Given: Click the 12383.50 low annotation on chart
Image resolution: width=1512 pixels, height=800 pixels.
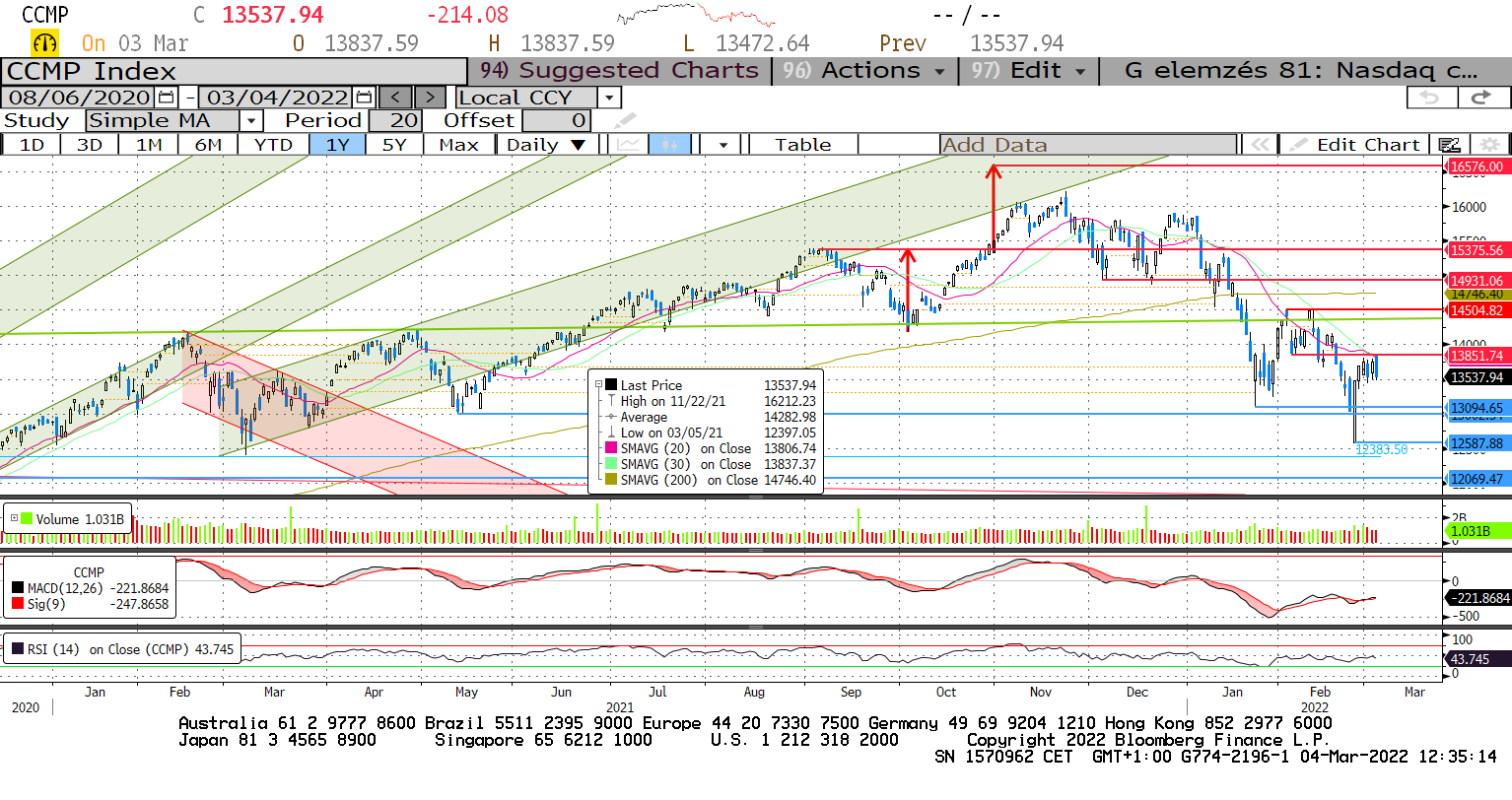Looking at the screenshot, I should [1382, 449].
